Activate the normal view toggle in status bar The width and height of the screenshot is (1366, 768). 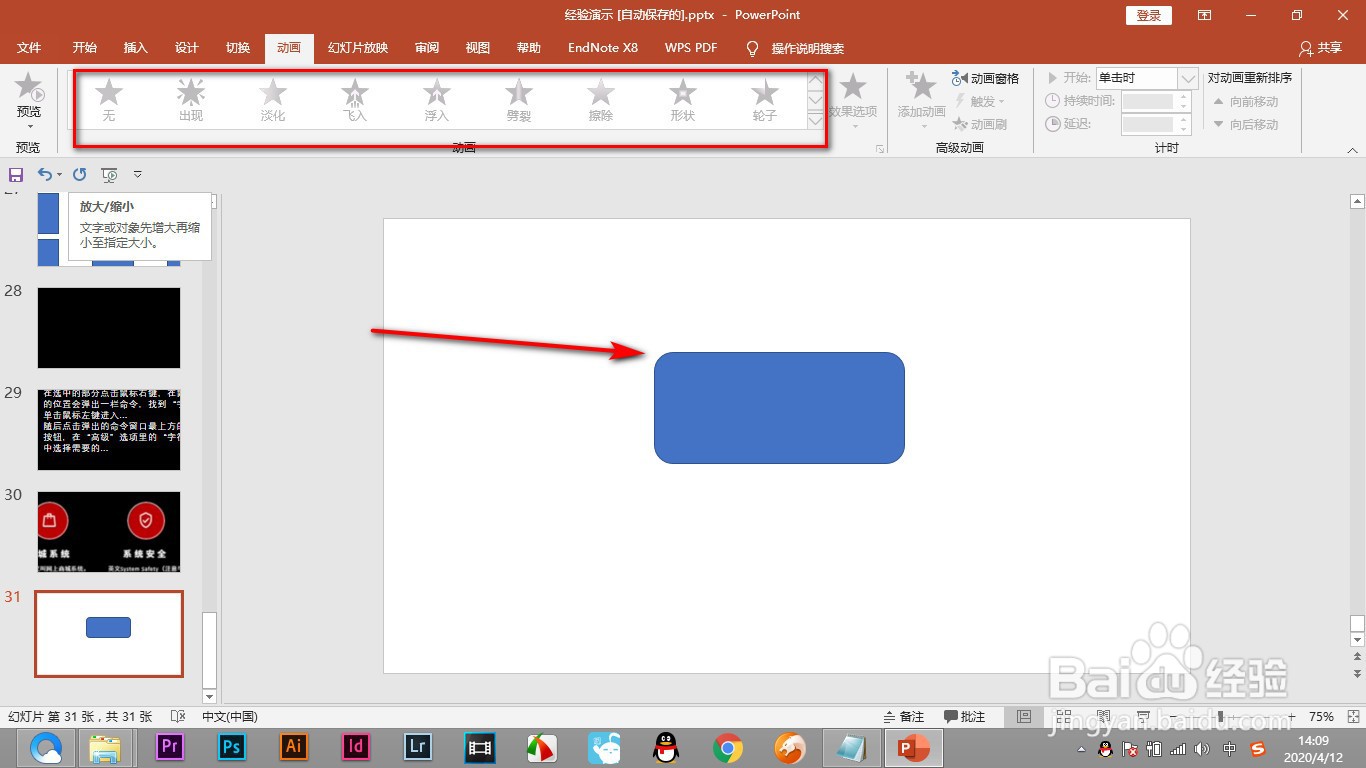point(1023,717)
